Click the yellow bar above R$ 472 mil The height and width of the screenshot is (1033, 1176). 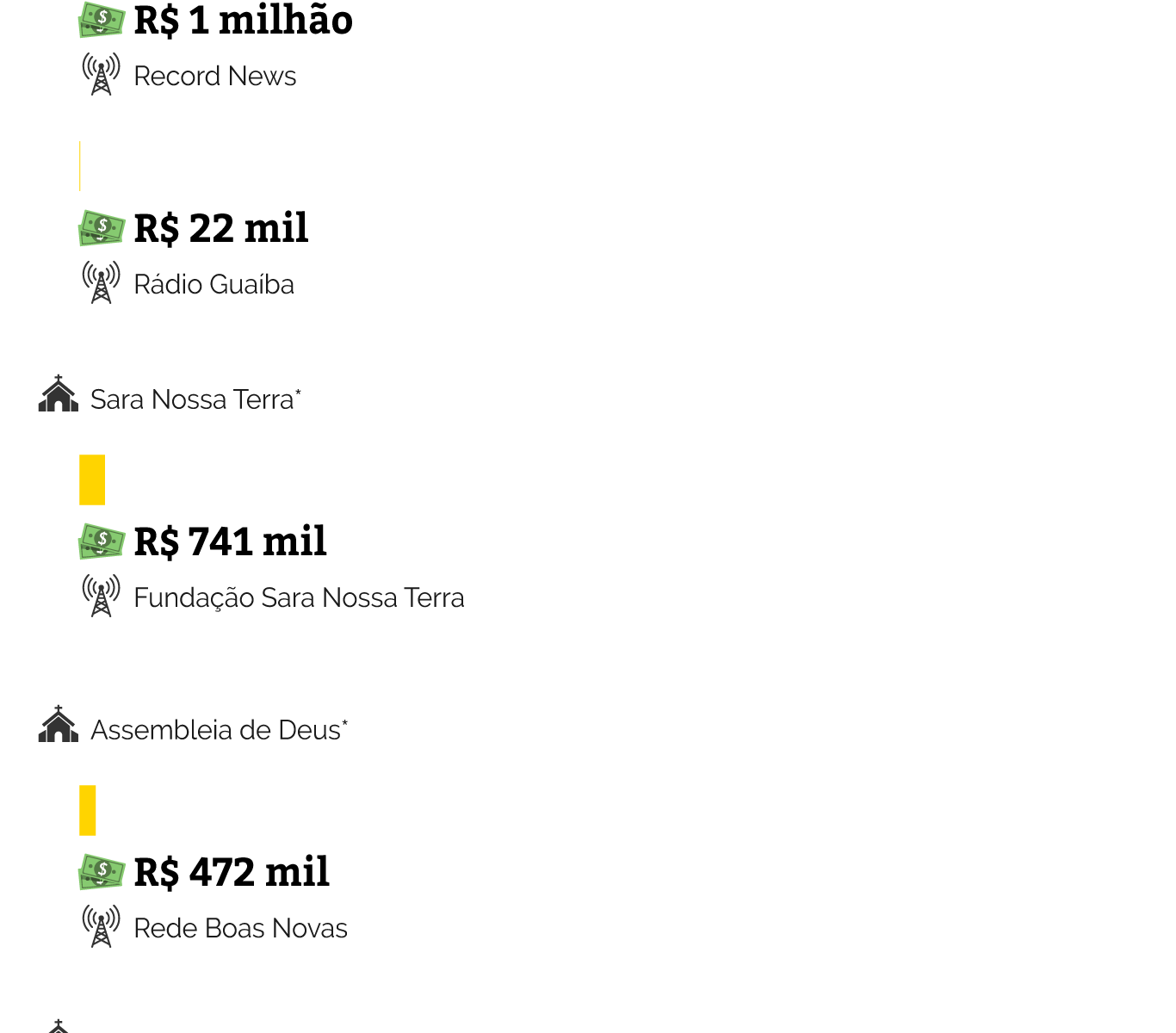point(88,810)
